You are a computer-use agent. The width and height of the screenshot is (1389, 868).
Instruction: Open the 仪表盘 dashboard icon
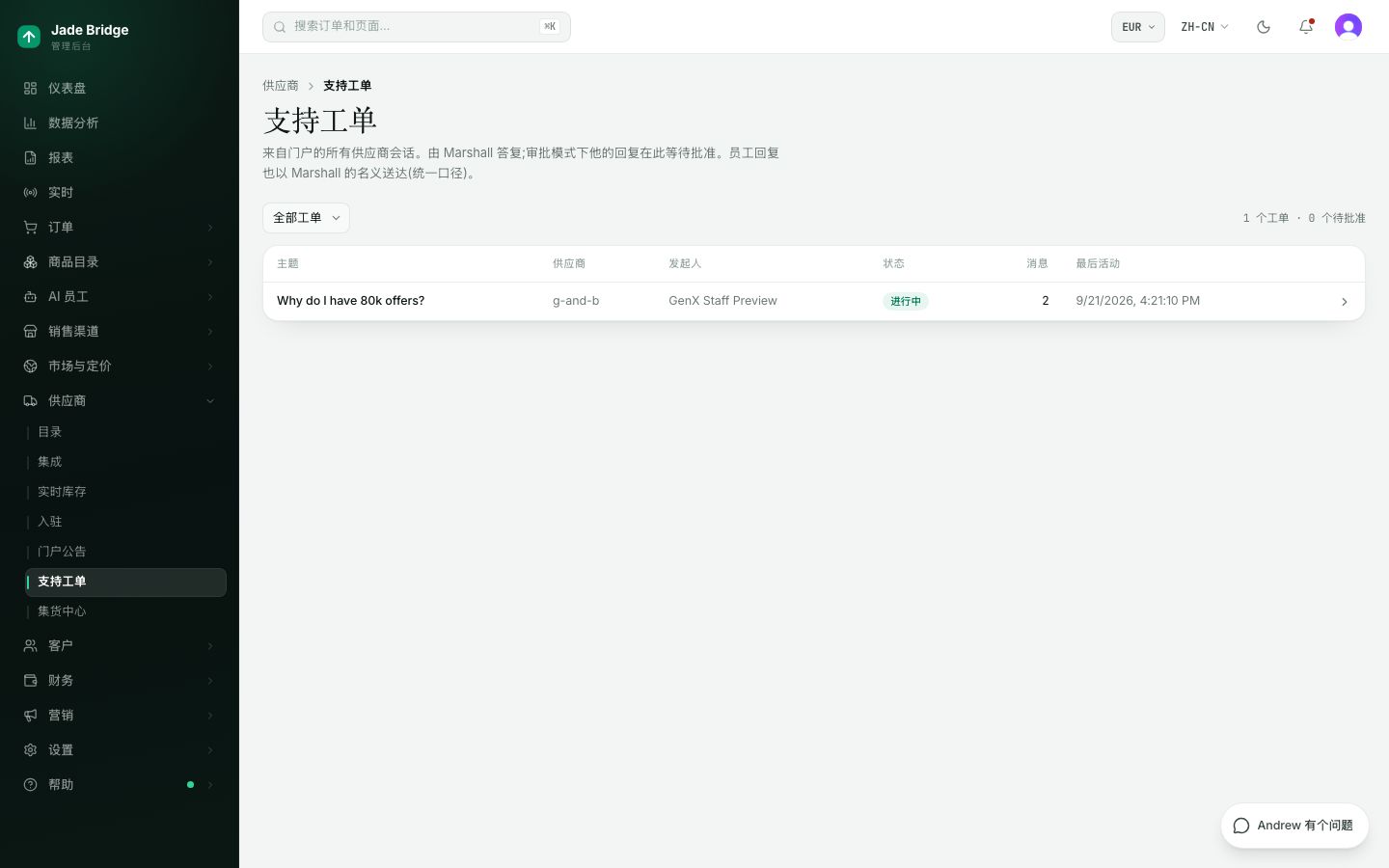[x=30, y=88]
